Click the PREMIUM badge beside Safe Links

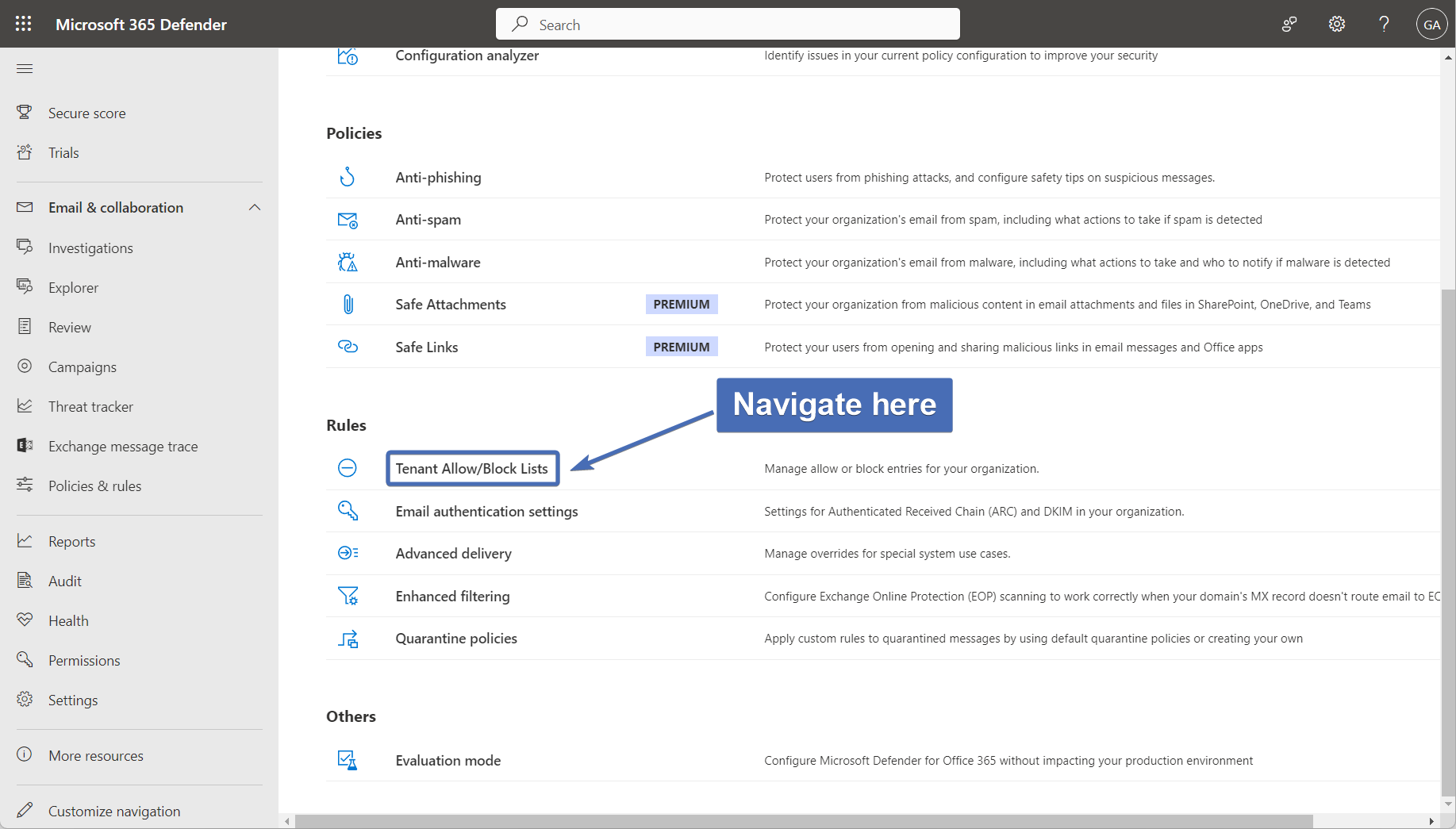tap(682, 347)
